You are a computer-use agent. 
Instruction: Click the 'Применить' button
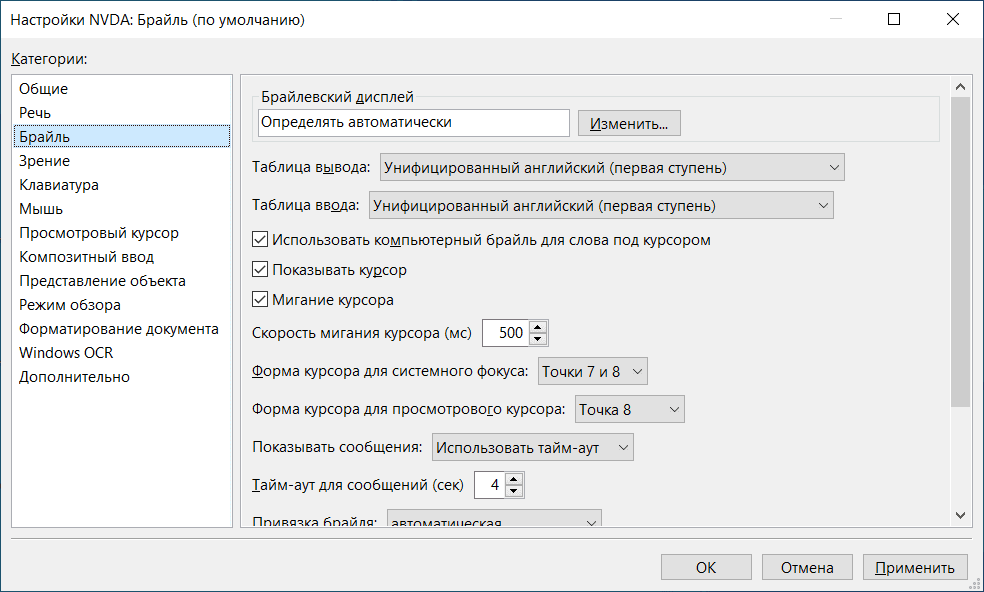click(915, 567)
